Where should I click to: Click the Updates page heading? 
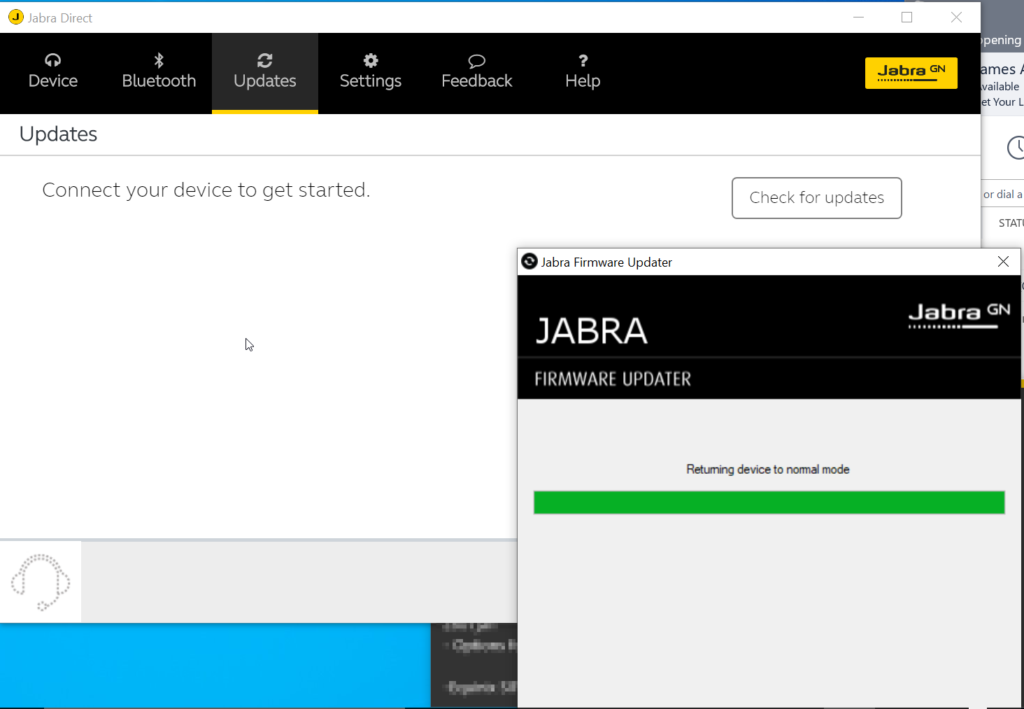tap(58, 134)
